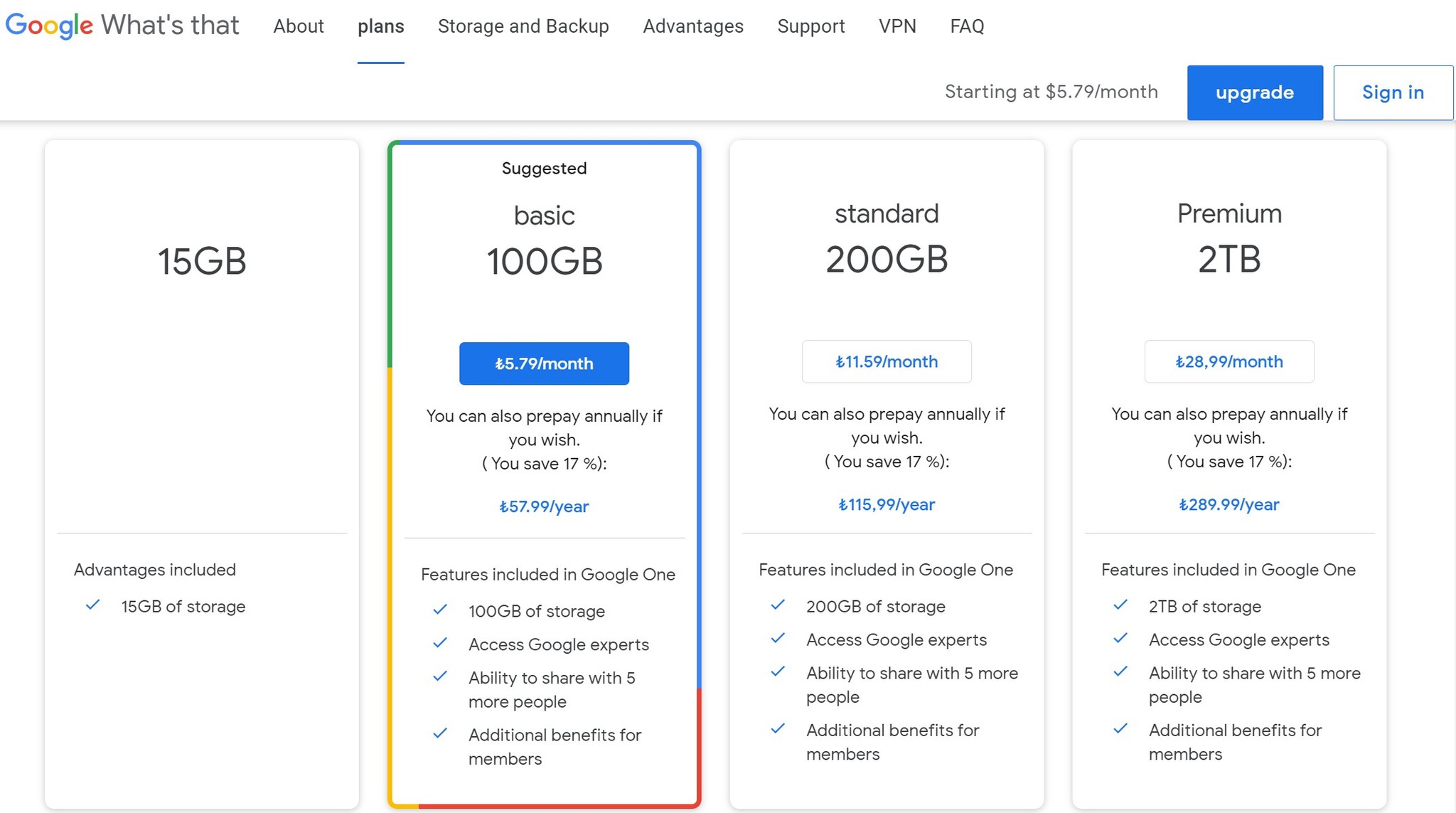The height and width of the screenshot is (813, 1456).
Task: Click '200GB of storage' feature text
Action: point(876,607)
